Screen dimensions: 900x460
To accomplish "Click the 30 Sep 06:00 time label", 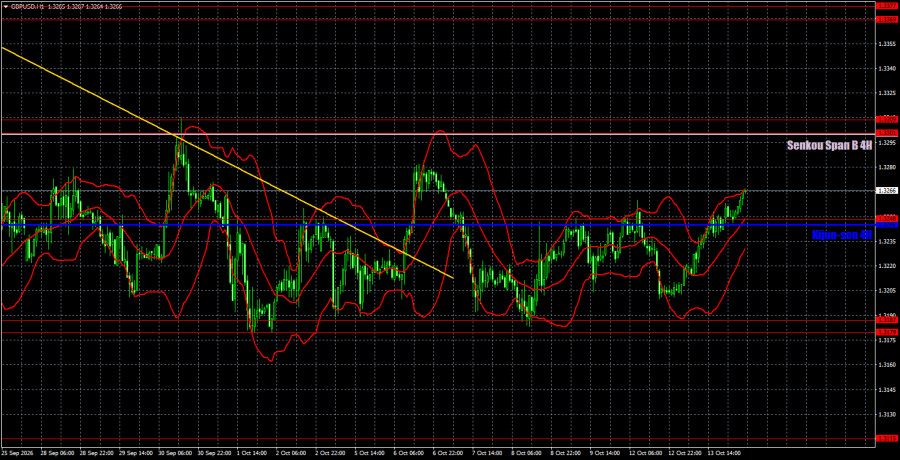I will [x=174, y=453].
